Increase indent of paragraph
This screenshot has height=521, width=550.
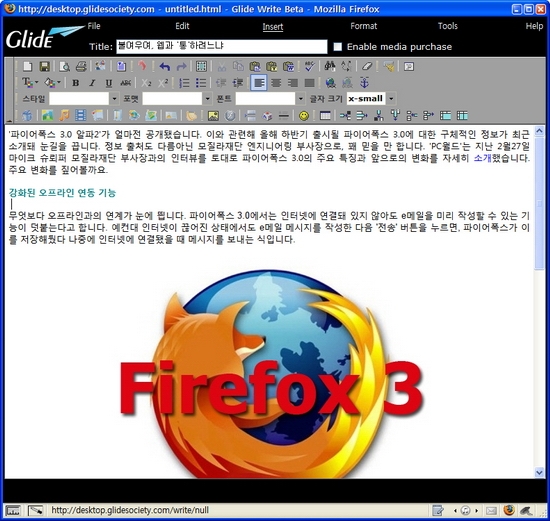[238, 83]
